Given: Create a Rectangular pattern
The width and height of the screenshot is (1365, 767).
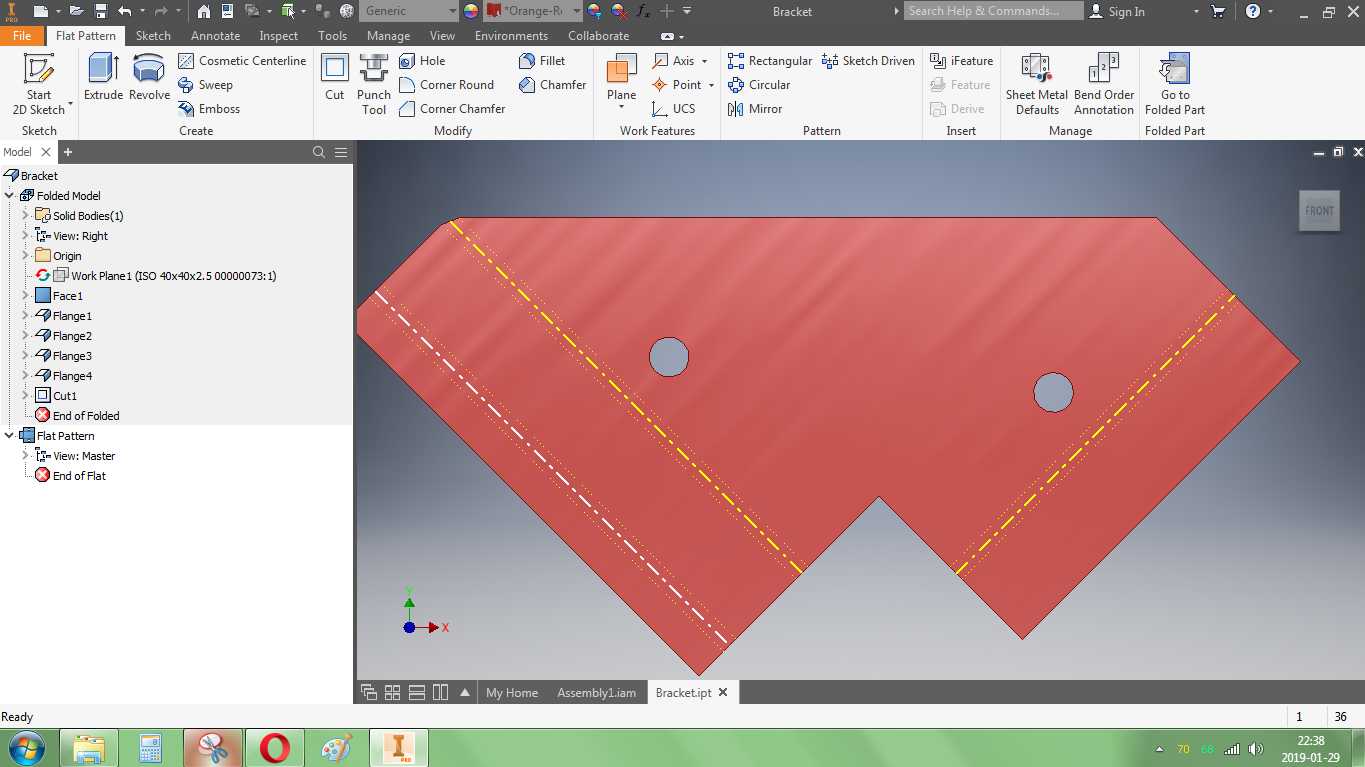Looking at the screenshot, I should pos(770,61).
